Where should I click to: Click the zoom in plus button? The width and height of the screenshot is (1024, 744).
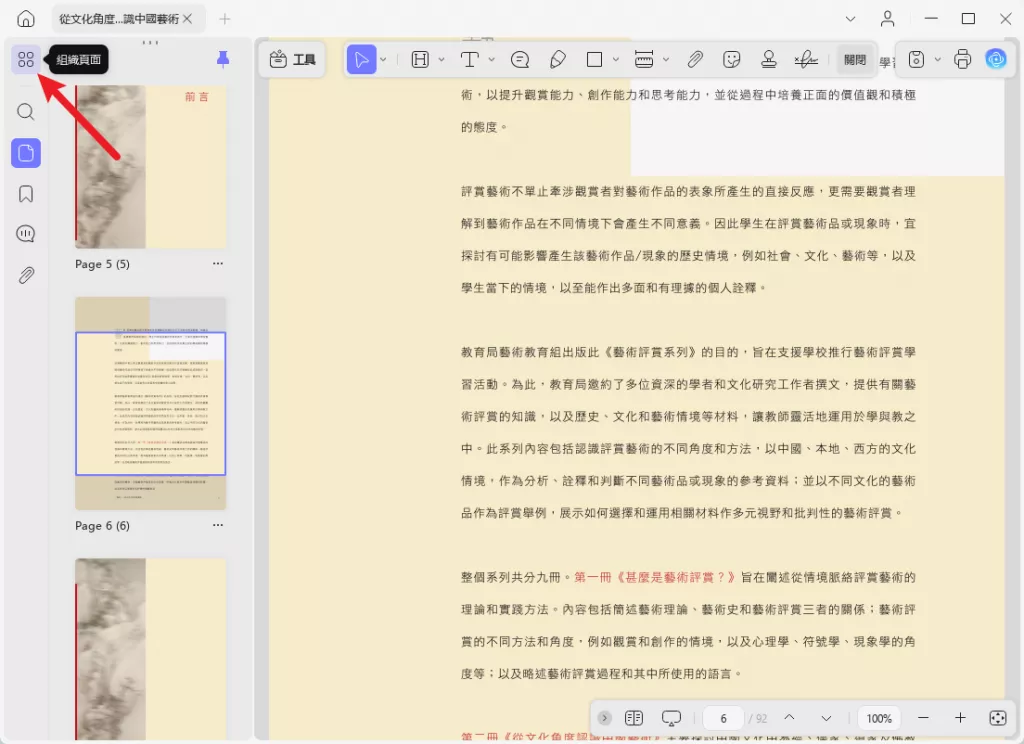(x=960, y=718)
